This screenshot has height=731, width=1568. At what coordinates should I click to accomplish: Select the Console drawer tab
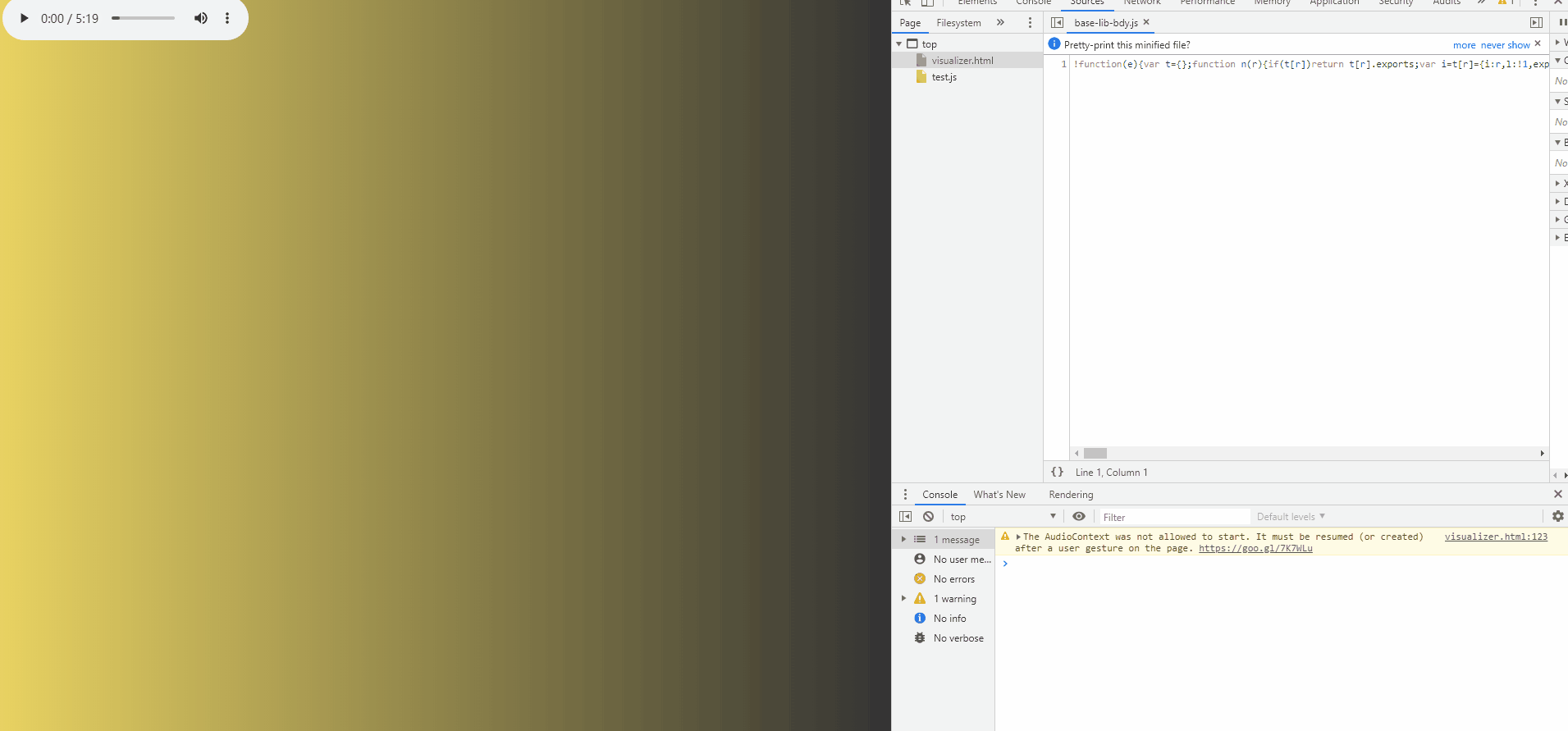(x=939, y=495)
